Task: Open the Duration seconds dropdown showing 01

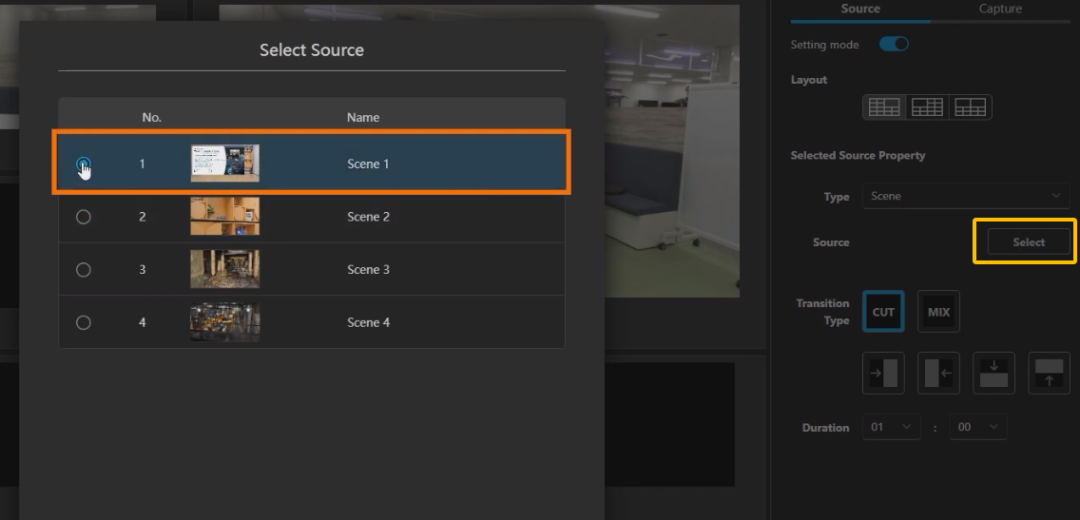Action: click(891, 427)
